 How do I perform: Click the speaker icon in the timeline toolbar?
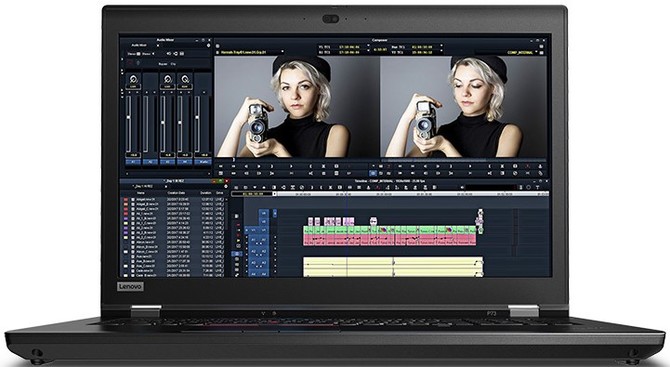[462, 187]
